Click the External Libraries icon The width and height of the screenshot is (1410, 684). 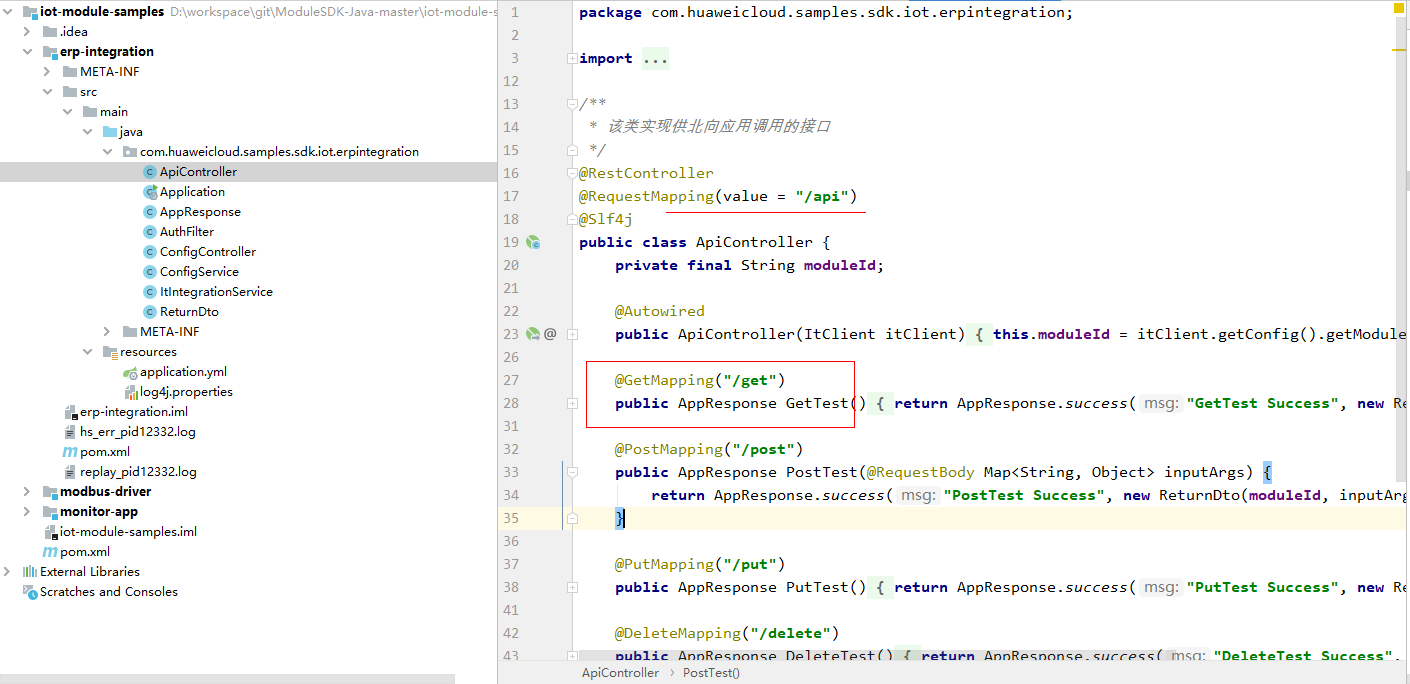pos(29,572)
